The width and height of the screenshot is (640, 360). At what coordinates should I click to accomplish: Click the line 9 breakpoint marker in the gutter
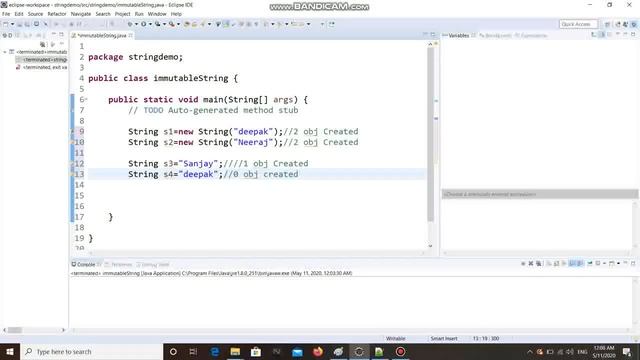(73, 131)
